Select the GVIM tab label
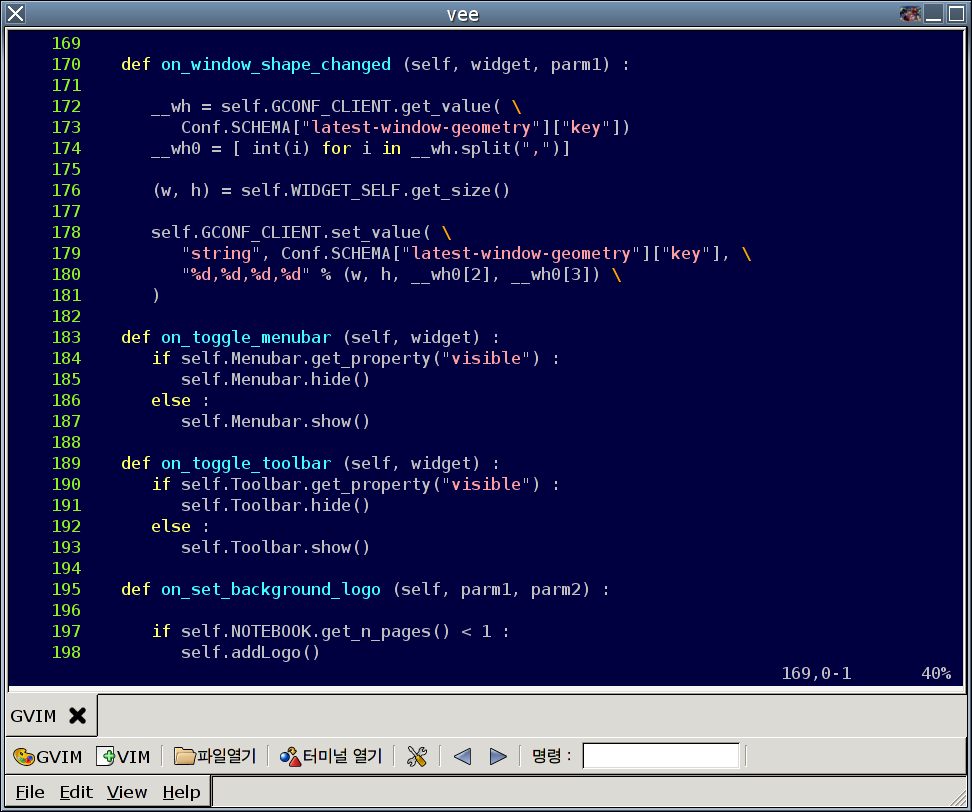 point(33,716)
